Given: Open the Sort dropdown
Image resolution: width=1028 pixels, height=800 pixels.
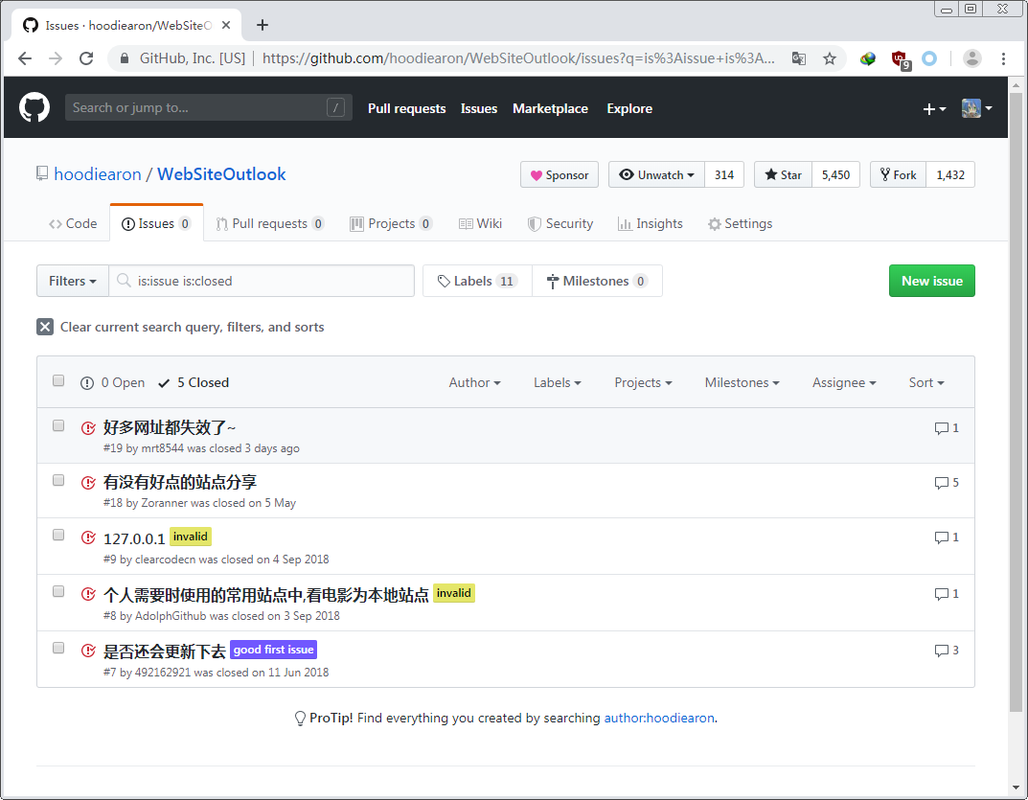Looking at the screenshot, I should [926, 382].
